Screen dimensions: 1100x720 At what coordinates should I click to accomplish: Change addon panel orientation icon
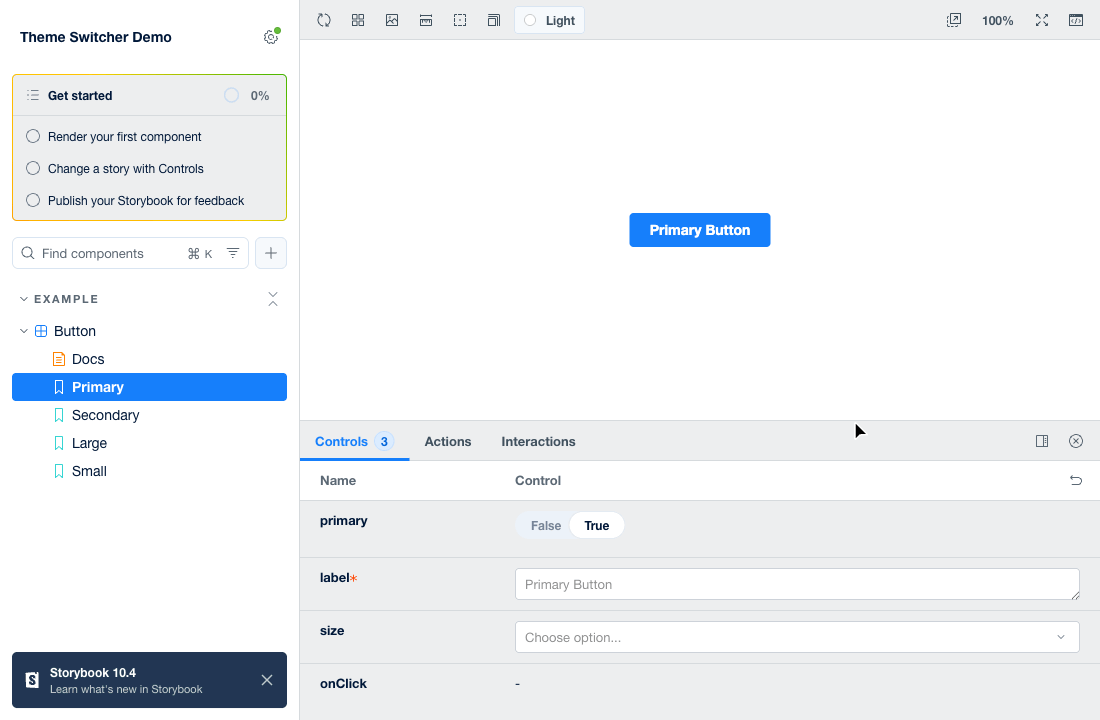[x=1042, y=441]
